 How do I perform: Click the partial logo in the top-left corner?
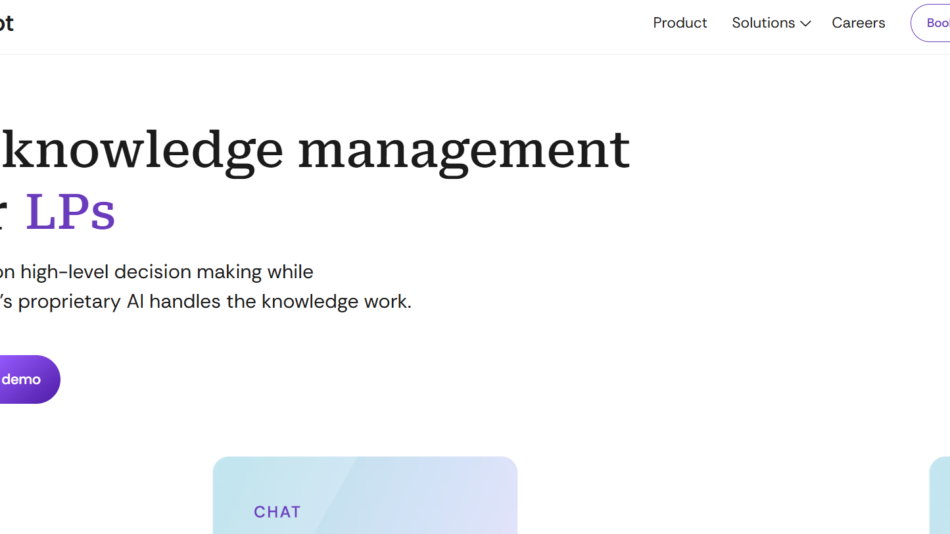(x=6, y=23)
